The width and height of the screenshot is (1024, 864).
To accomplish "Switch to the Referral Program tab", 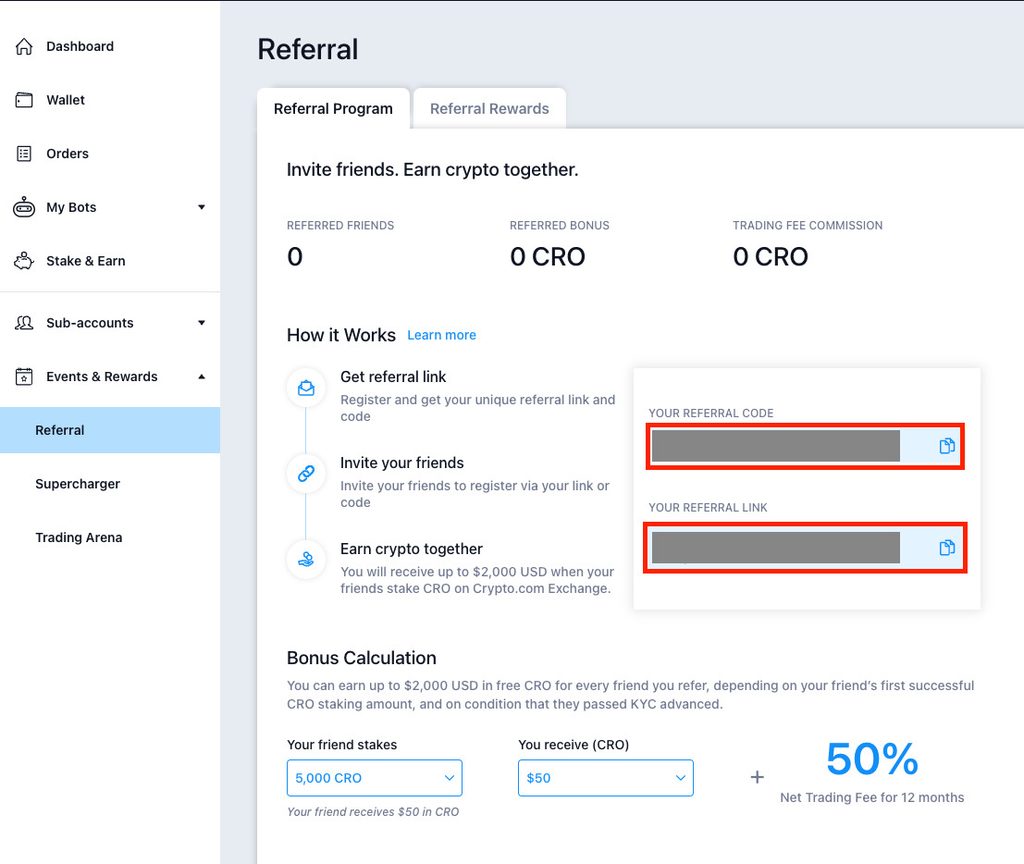I will [333, 108].
